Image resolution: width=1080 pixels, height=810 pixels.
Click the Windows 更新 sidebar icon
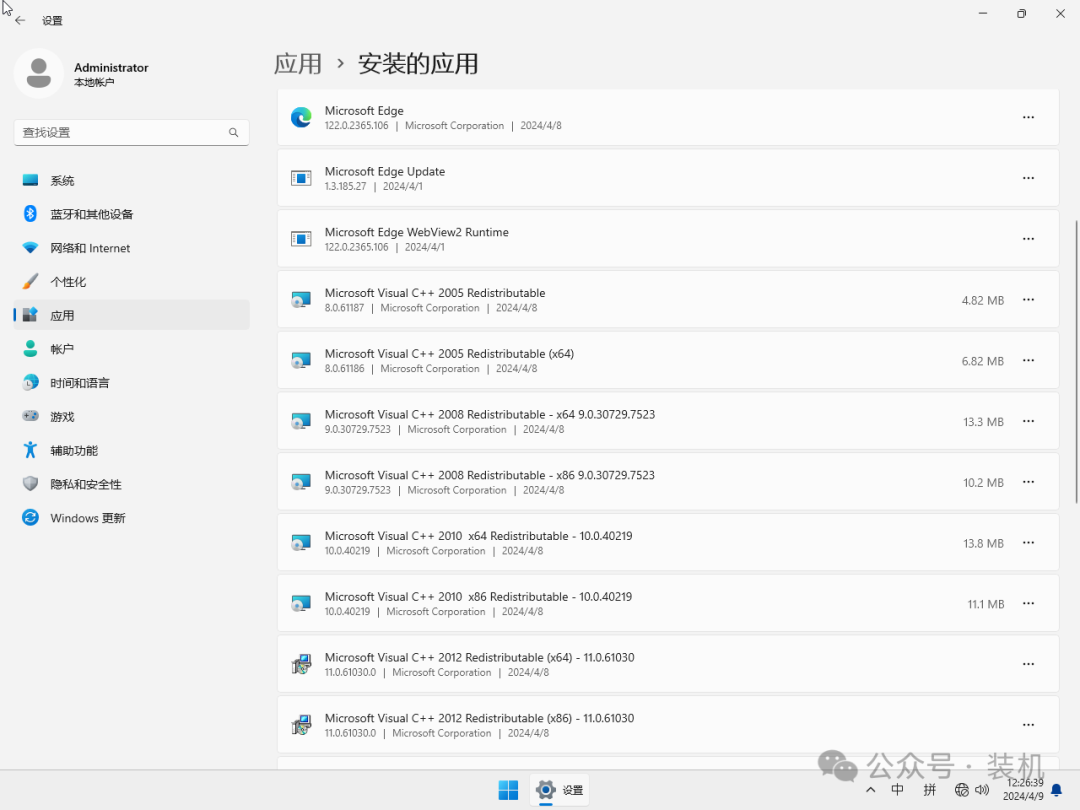(x=28, y=518)
